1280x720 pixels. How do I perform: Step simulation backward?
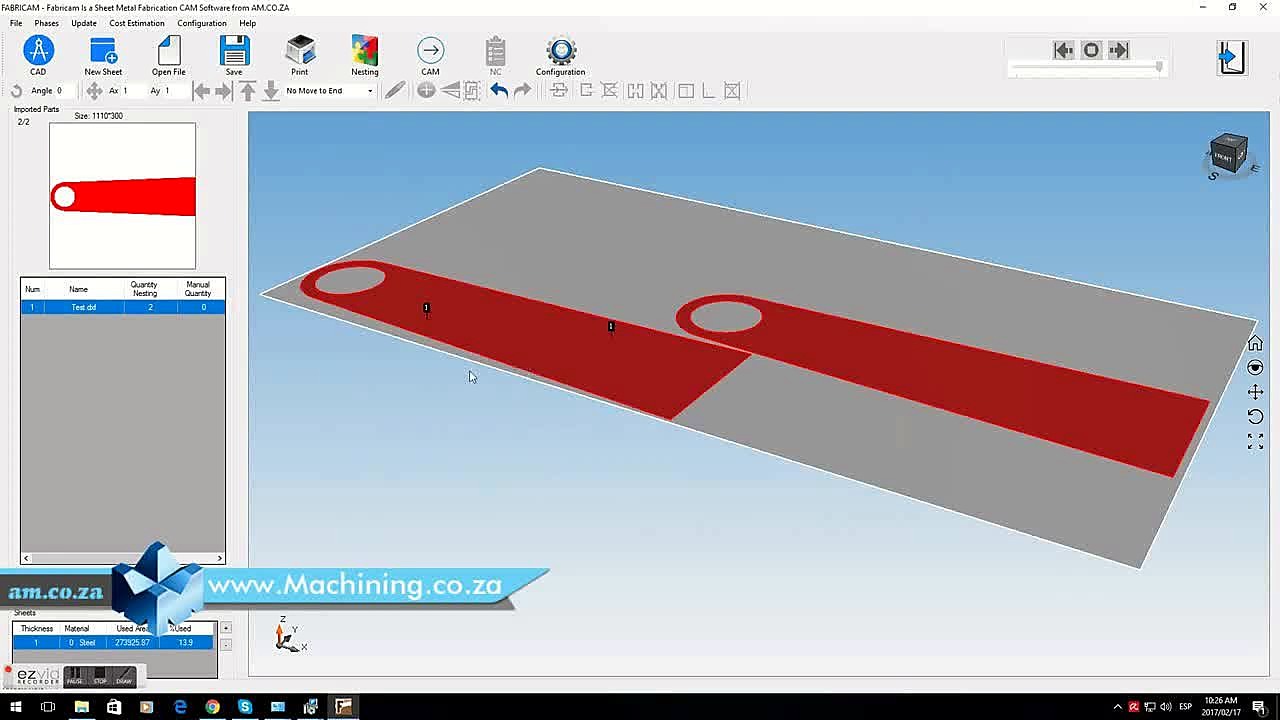coord(1064,50)
